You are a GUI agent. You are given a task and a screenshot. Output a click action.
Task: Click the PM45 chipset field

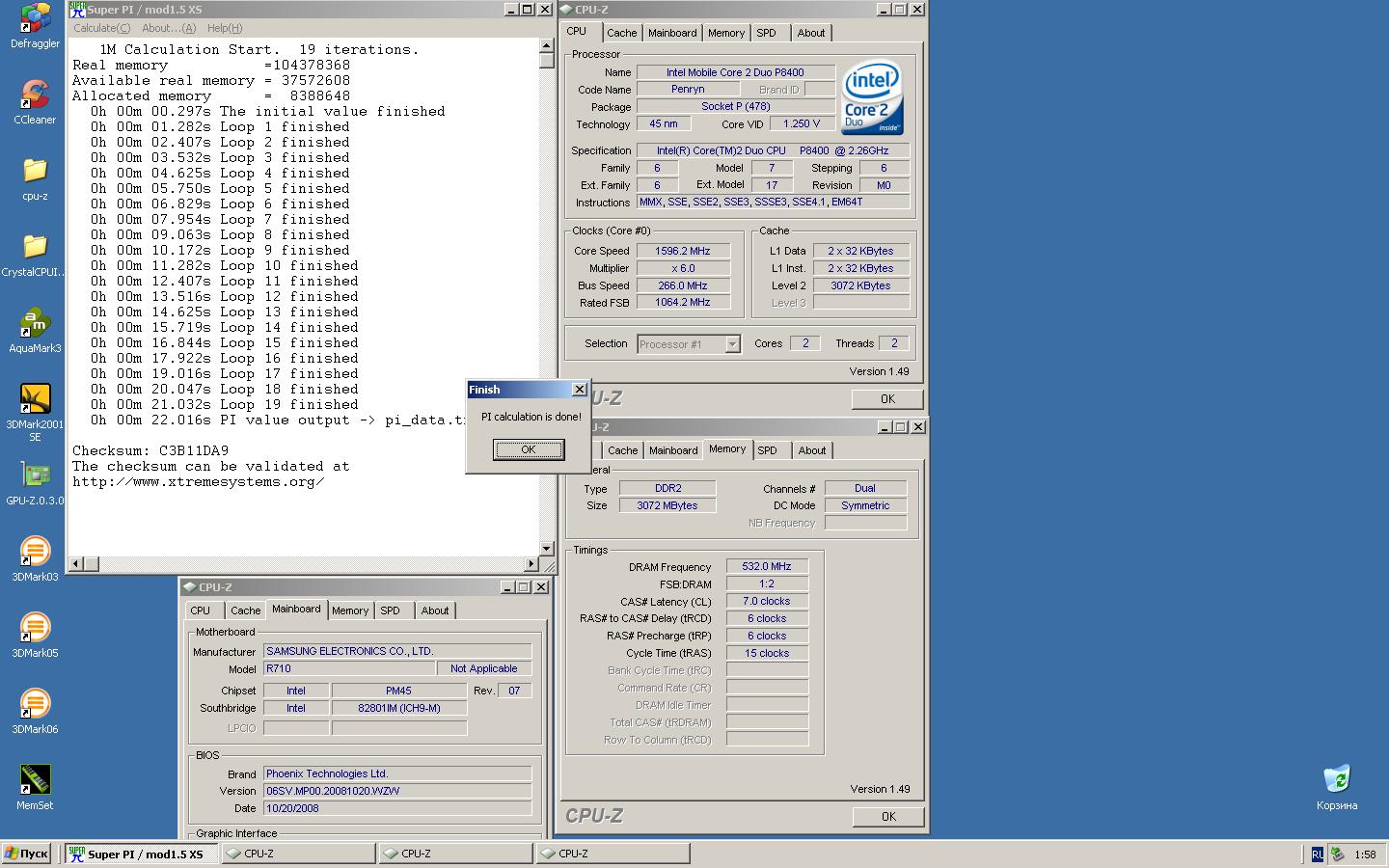(398, 691)
